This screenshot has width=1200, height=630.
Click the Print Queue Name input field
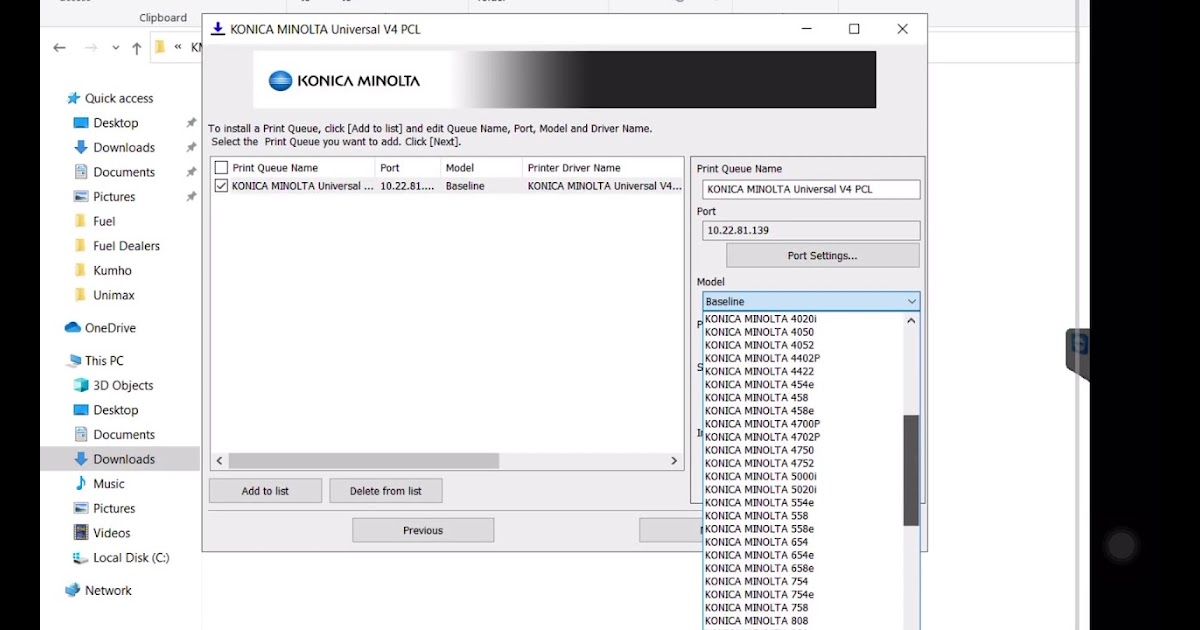click(x=811, y=189)
